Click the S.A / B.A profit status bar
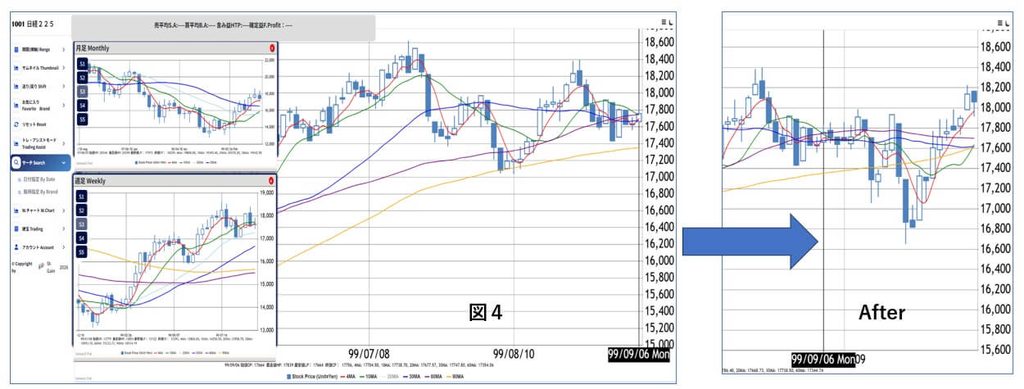1024x389 pixels. [x=223, y=28]
